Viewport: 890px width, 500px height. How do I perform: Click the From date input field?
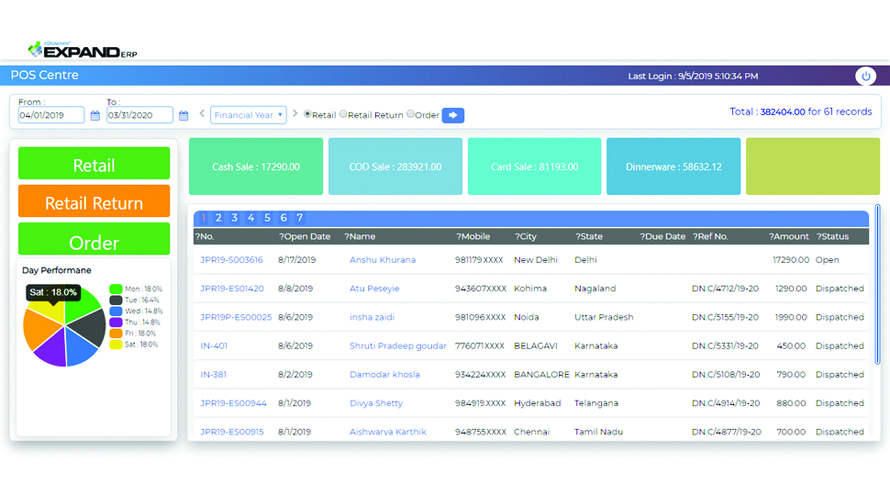point(51,116)
